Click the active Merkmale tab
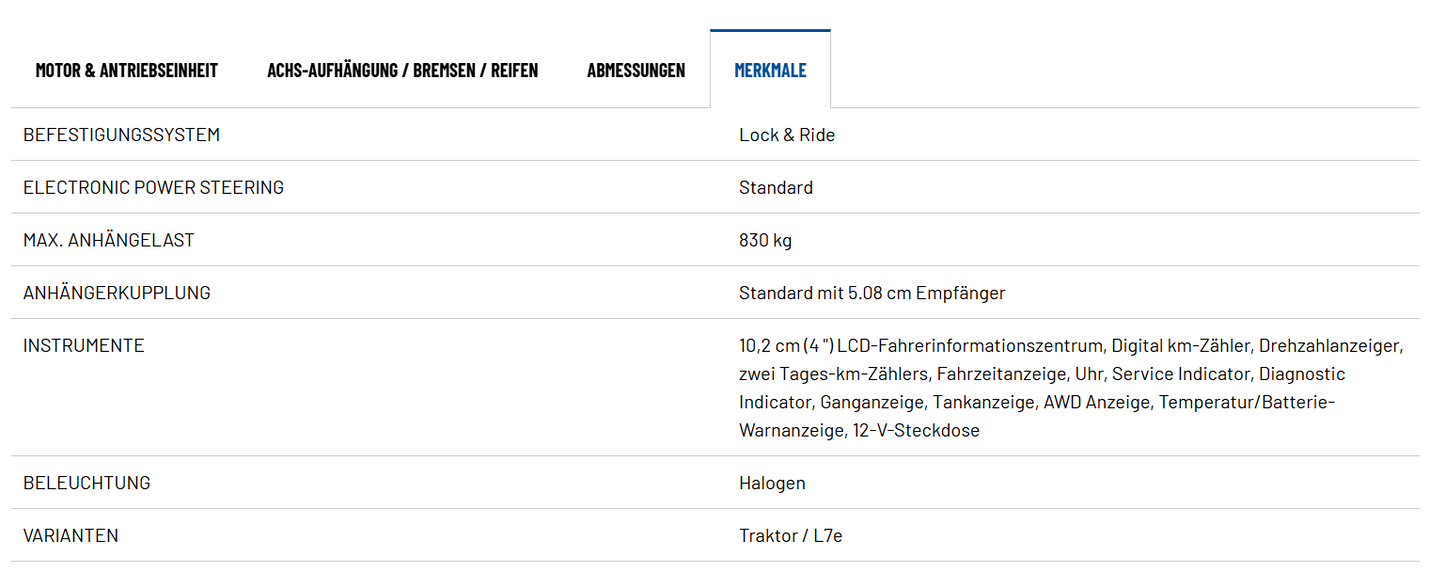This screenshot has width=1445, height=588. (x=770, y=70)
